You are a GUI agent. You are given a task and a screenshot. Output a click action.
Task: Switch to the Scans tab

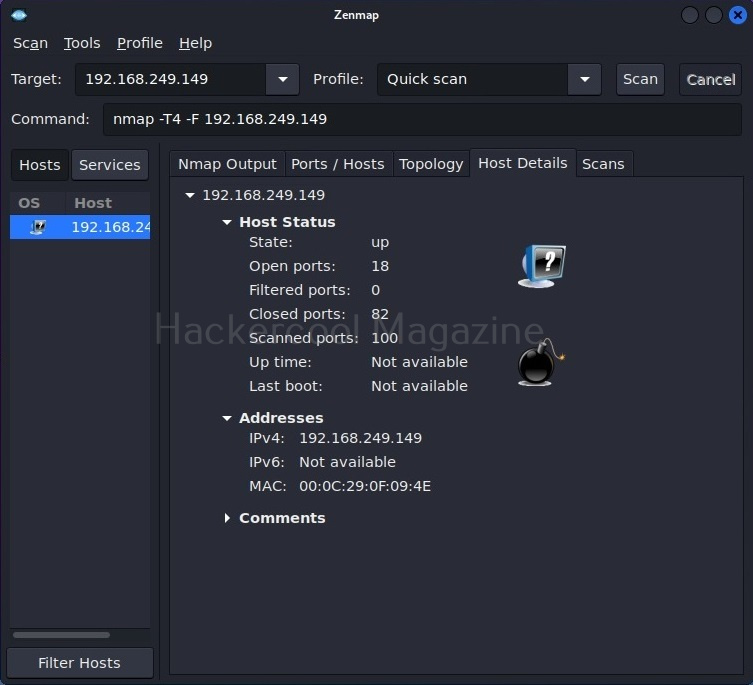point(603,164)
